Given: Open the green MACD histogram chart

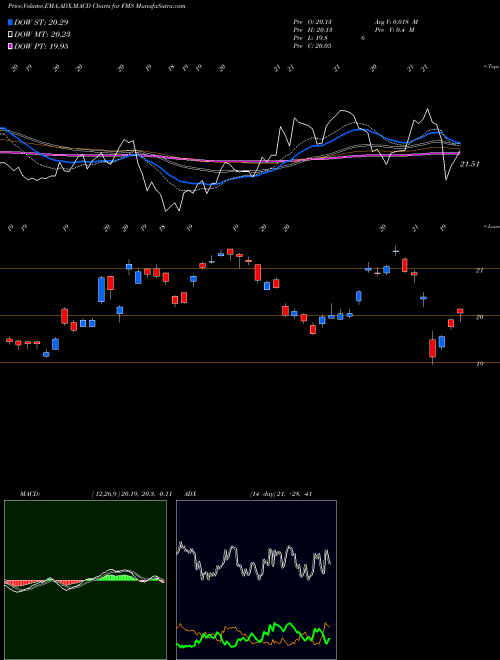Looking at the screenshot, I should click(x=85, y=580).
